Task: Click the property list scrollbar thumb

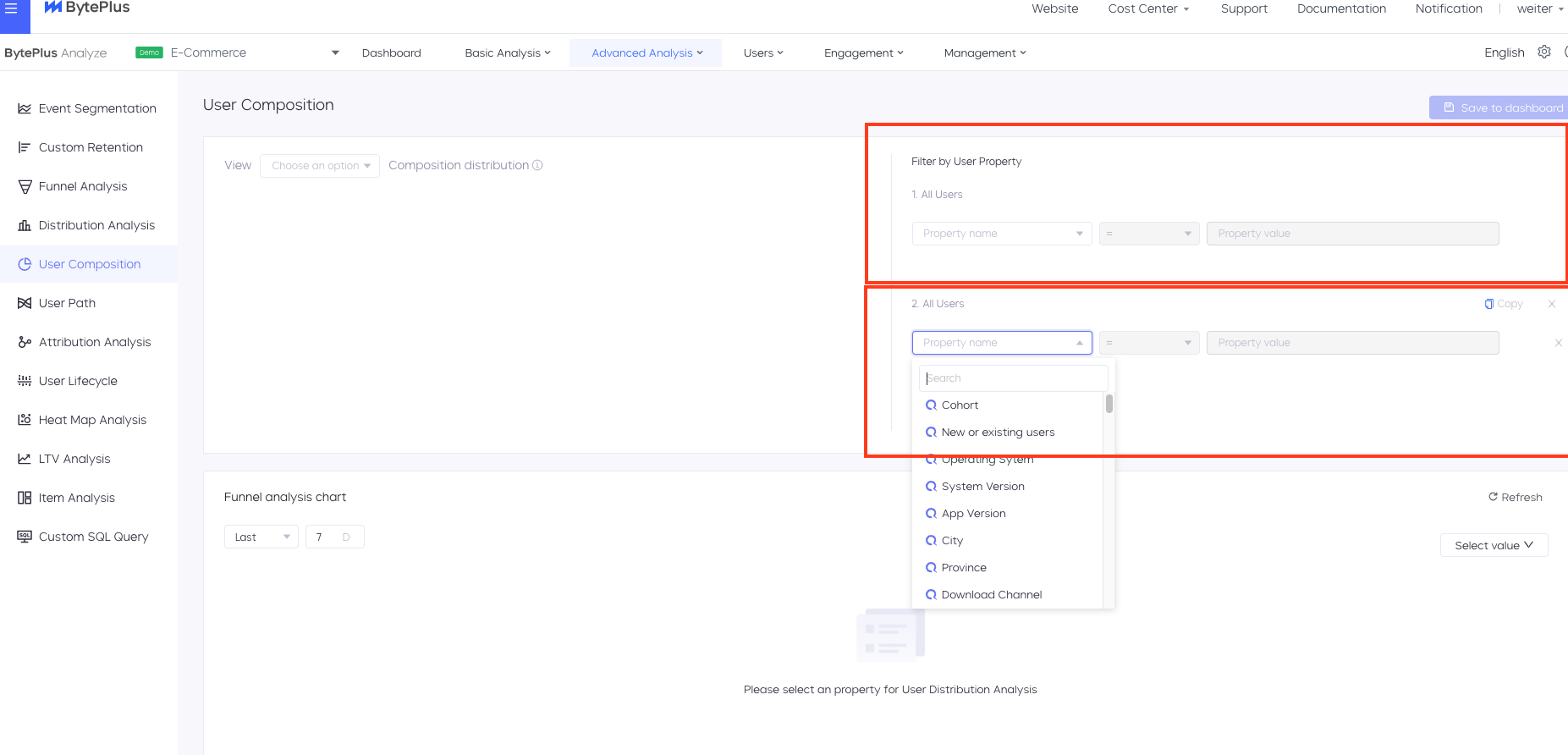Action: 1109,404
